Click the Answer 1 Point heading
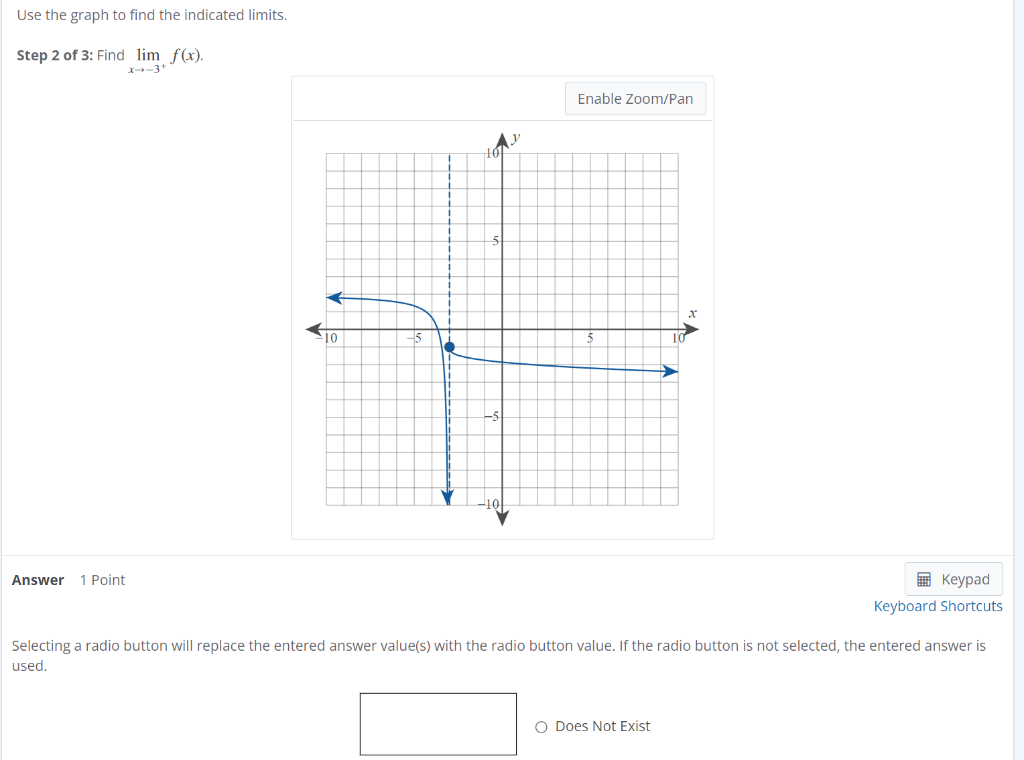 point(70,579)
